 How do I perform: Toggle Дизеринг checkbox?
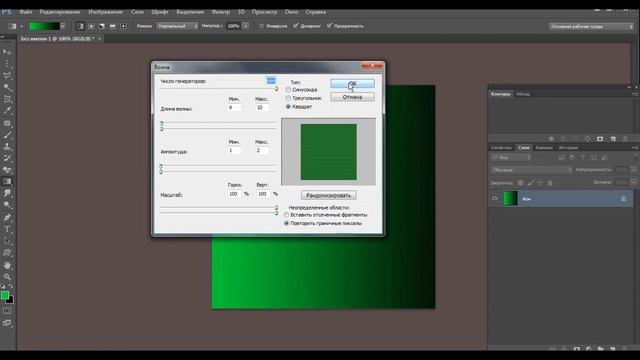tap(296, 26)
